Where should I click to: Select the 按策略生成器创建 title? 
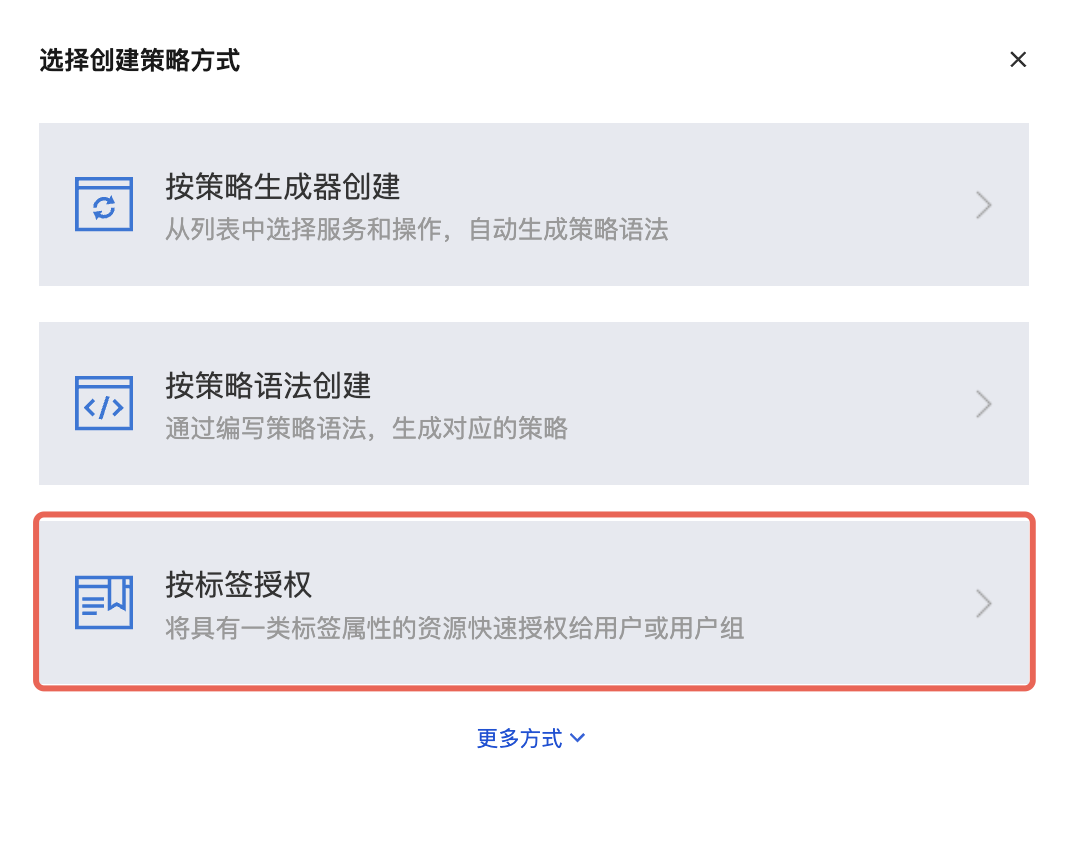(x=283, y=187)
